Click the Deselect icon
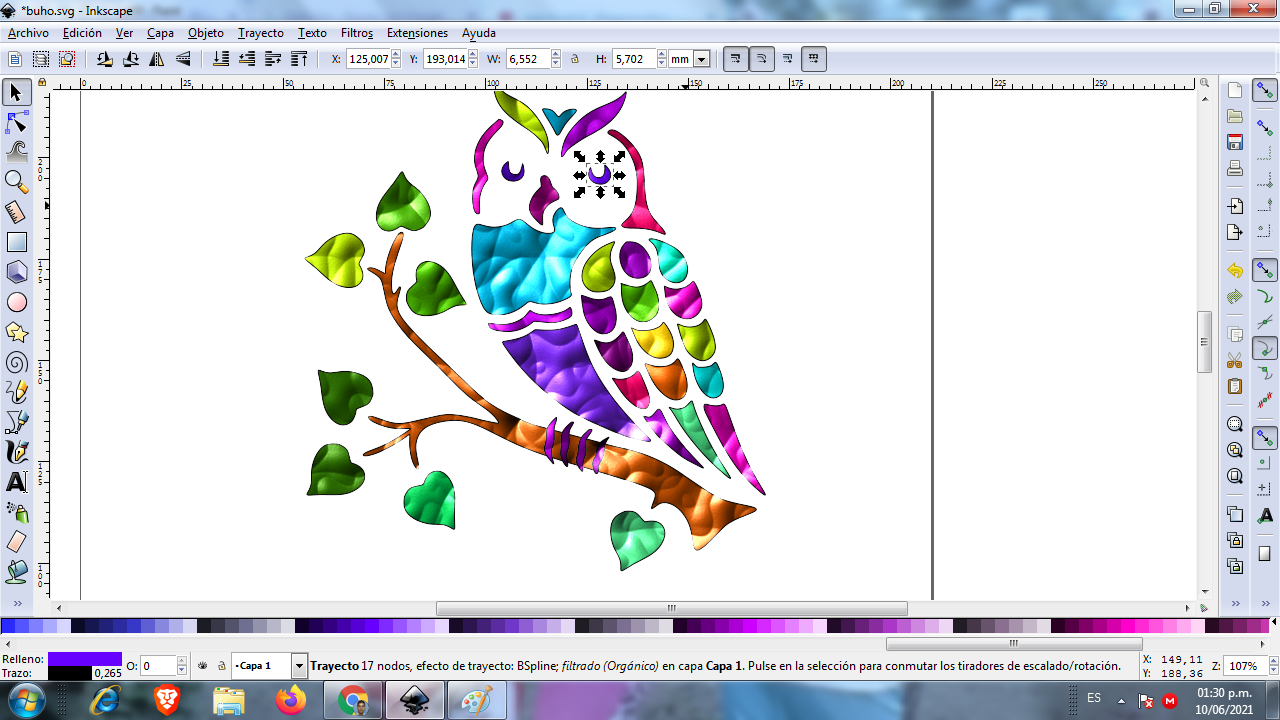 pos(67,59)
